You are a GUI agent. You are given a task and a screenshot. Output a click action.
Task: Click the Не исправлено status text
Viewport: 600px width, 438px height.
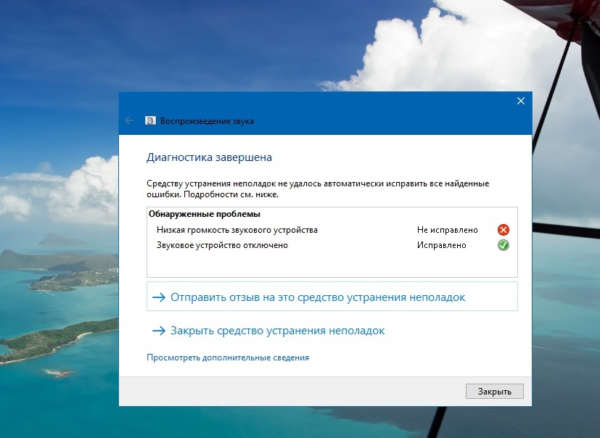(x=447, y=230)
